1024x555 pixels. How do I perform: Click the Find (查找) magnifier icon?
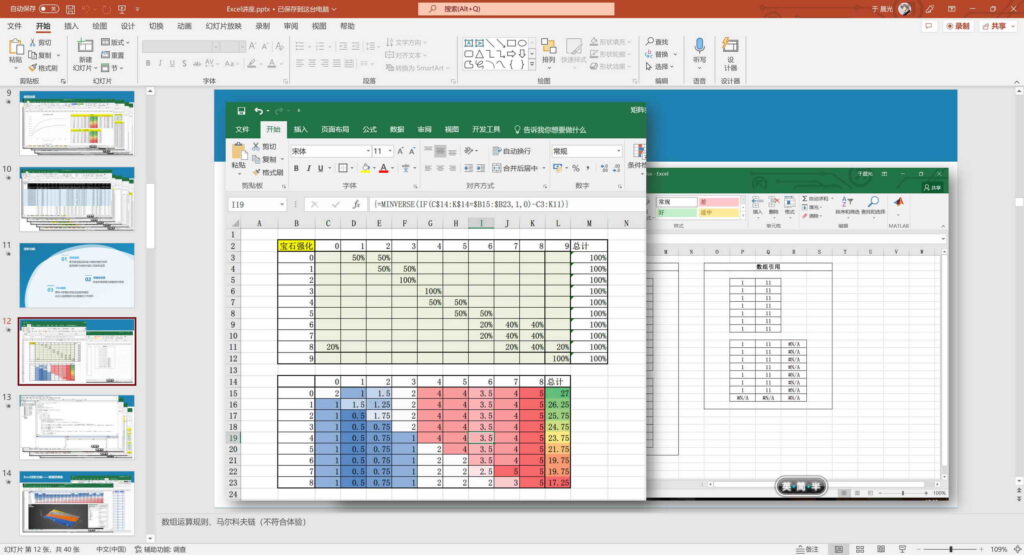[648, 42]
